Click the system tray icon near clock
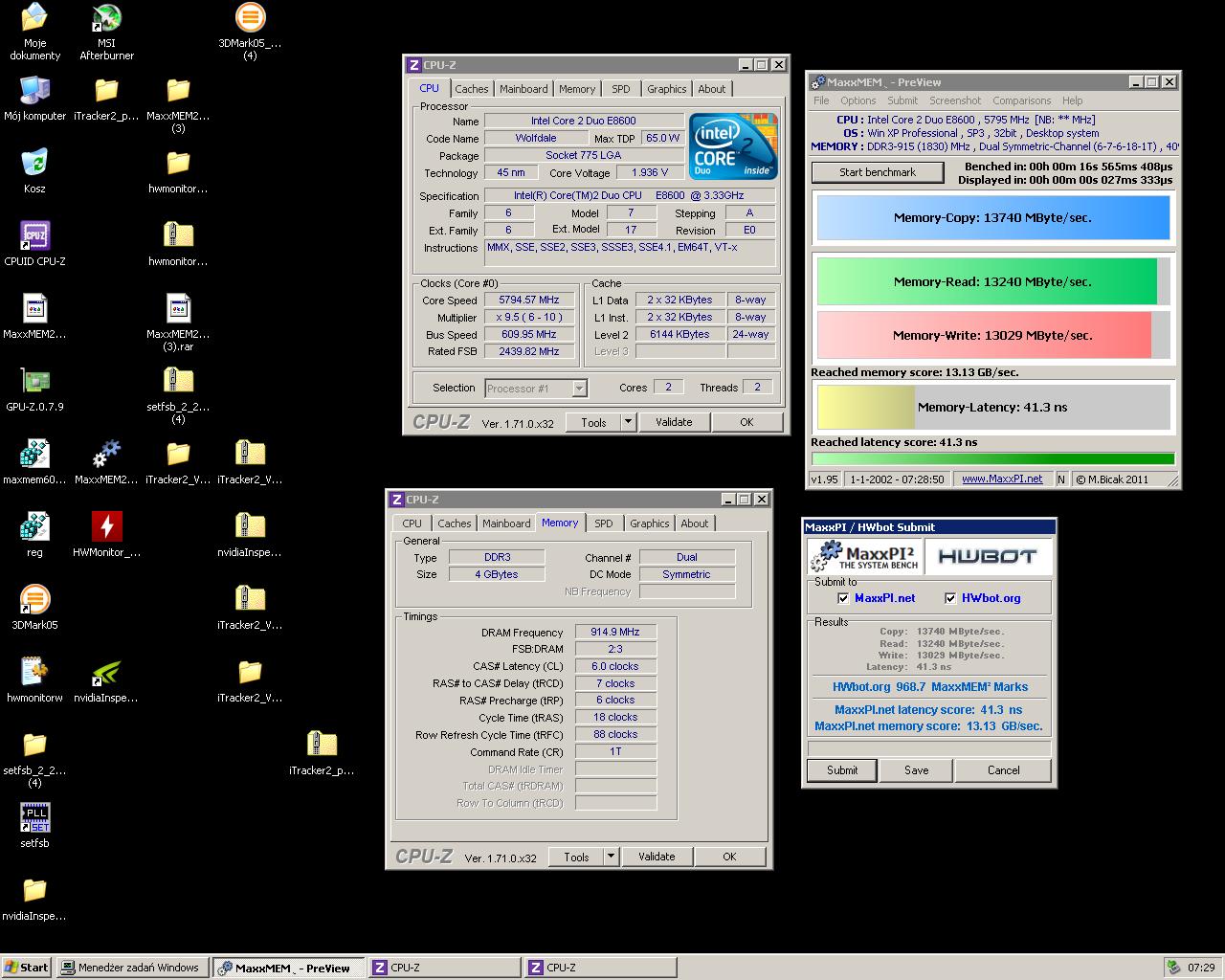The height and width of the screenshot is (980, 1225). (1173, 968)
